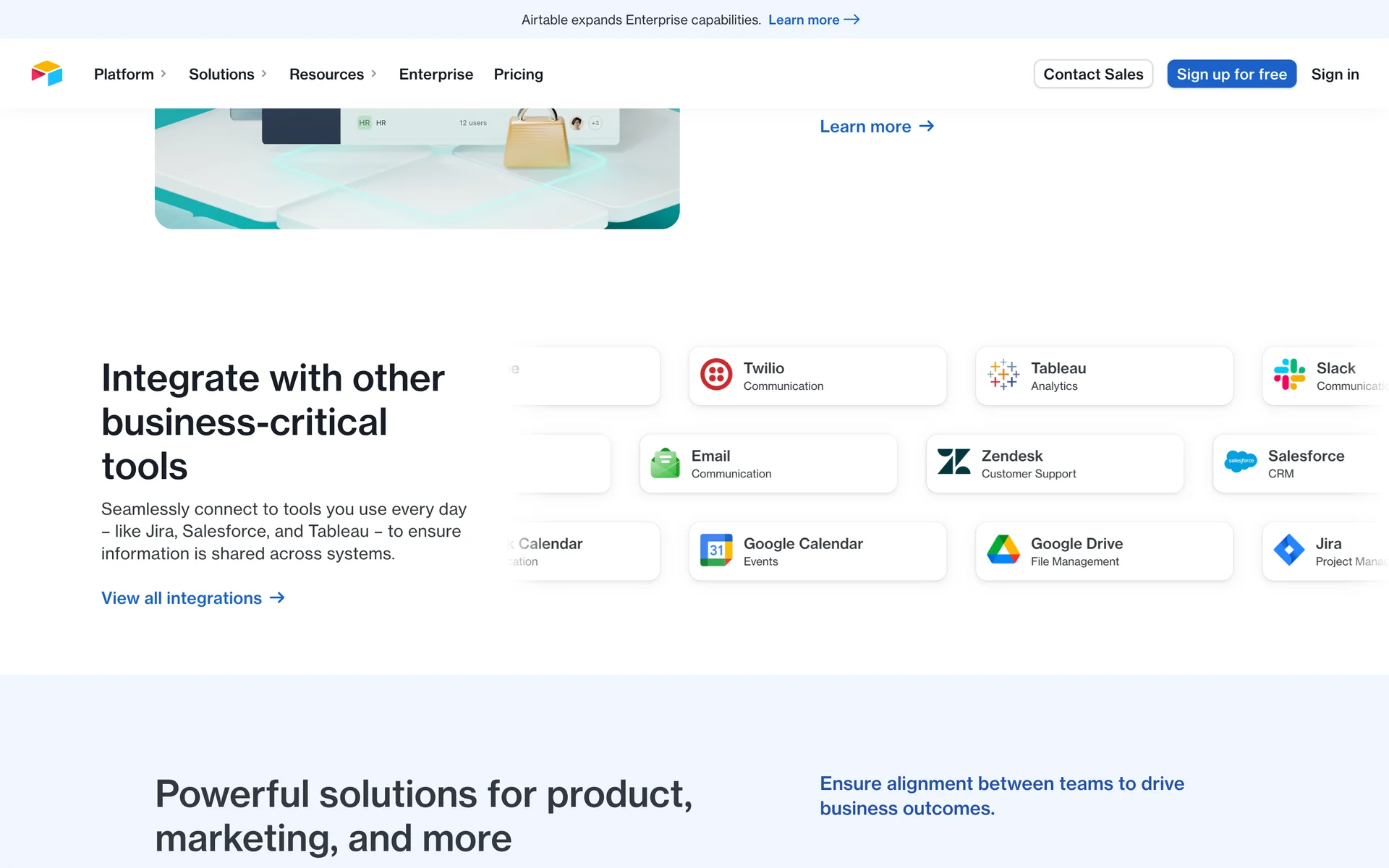Expand the Resources dropdown menu
Viewport: 1389px width, 868px height.
pyautogui.click(x=333, y=75)
